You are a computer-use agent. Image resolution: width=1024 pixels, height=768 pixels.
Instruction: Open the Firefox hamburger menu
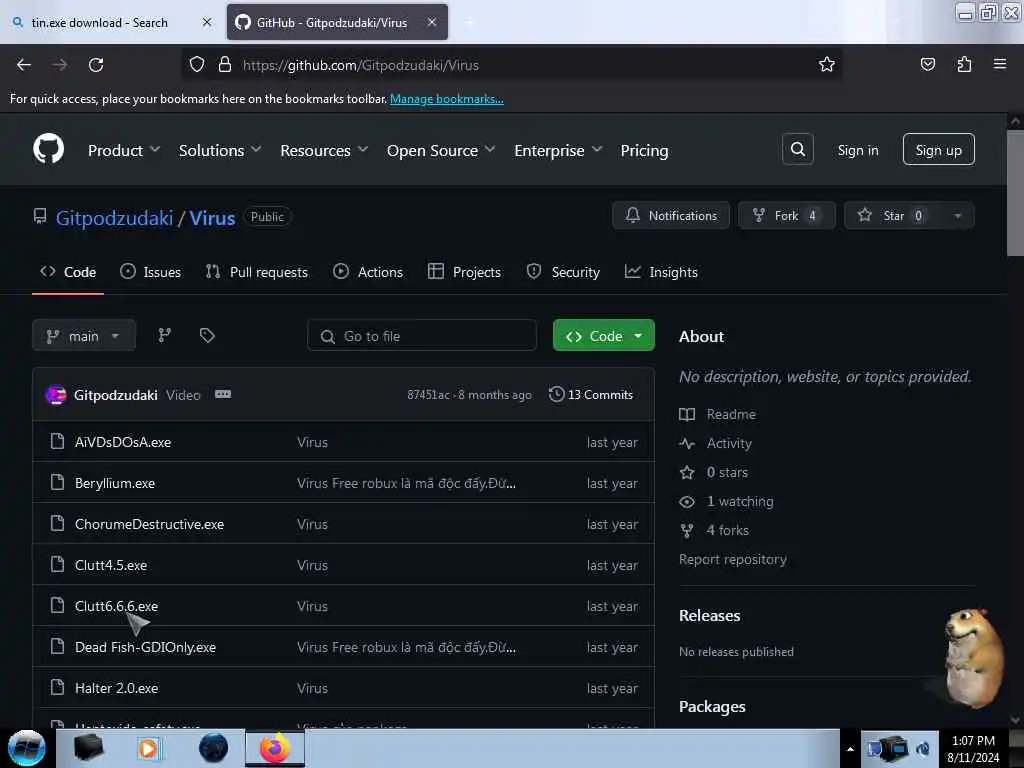(x=1000, y=64)
